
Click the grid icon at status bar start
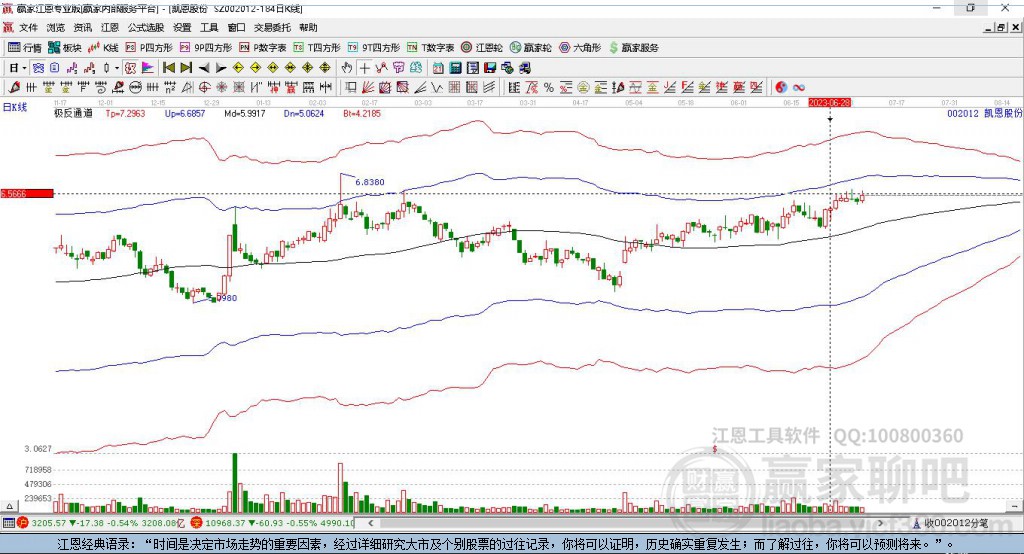coord(8,523)
